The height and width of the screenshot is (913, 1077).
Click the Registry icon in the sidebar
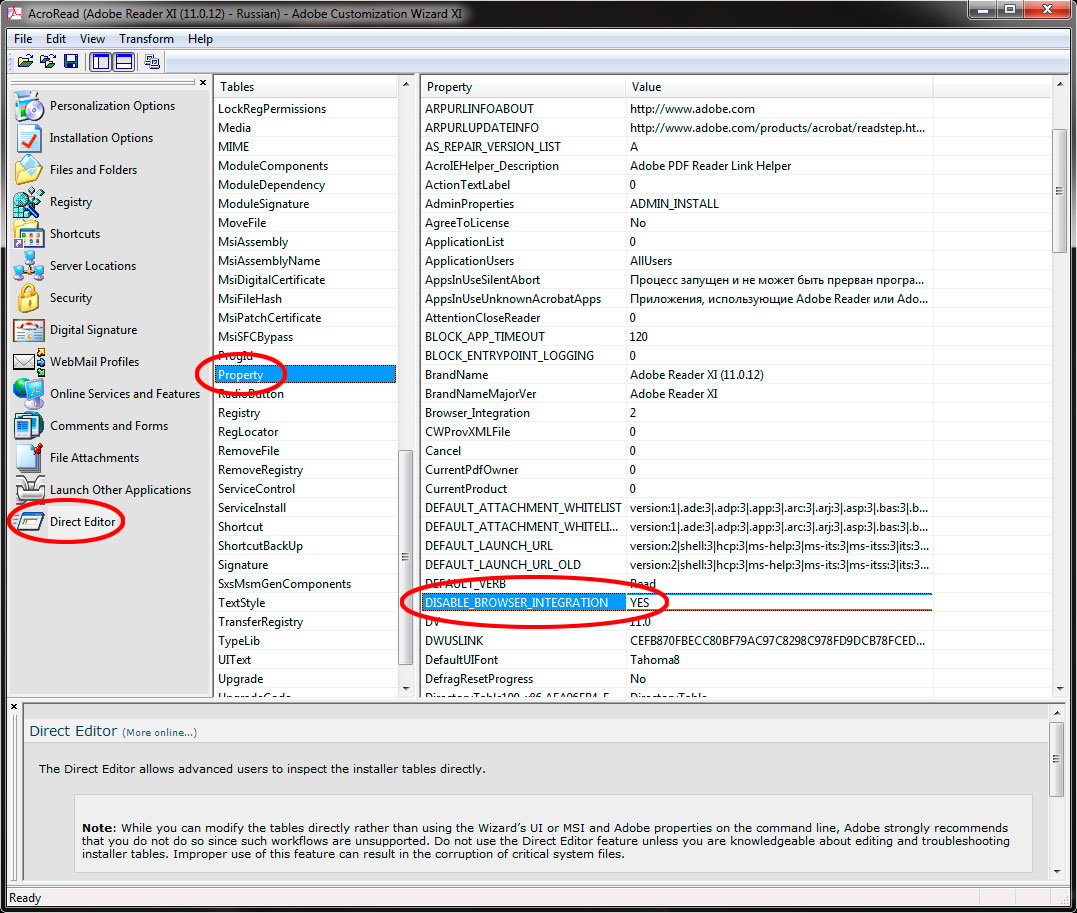coord(29,202)
